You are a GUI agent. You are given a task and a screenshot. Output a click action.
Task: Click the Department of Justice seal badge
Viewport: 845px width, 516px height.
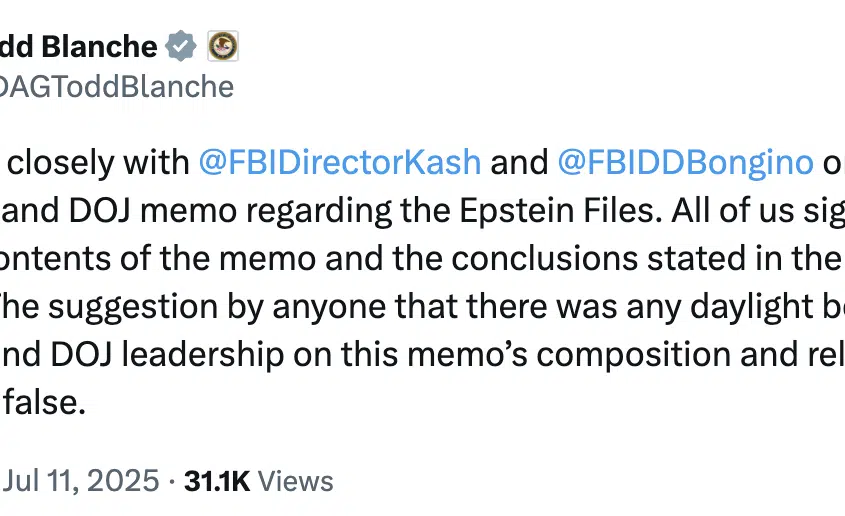coord(223,46)
